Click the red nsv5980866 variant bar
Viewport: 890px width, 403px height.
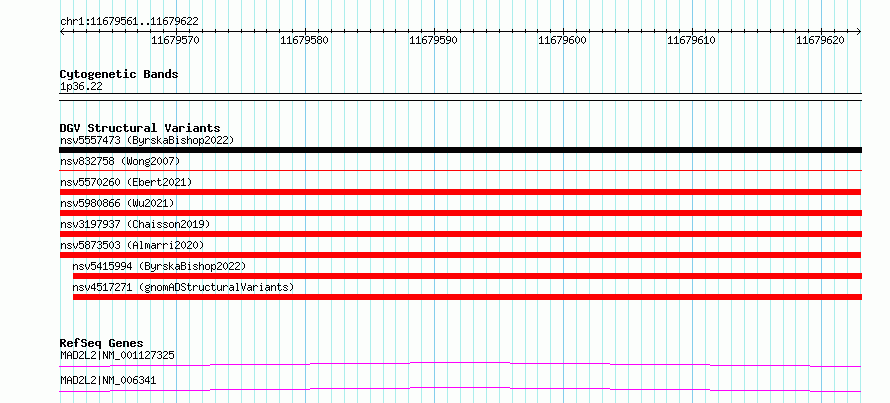coord(460,213)
